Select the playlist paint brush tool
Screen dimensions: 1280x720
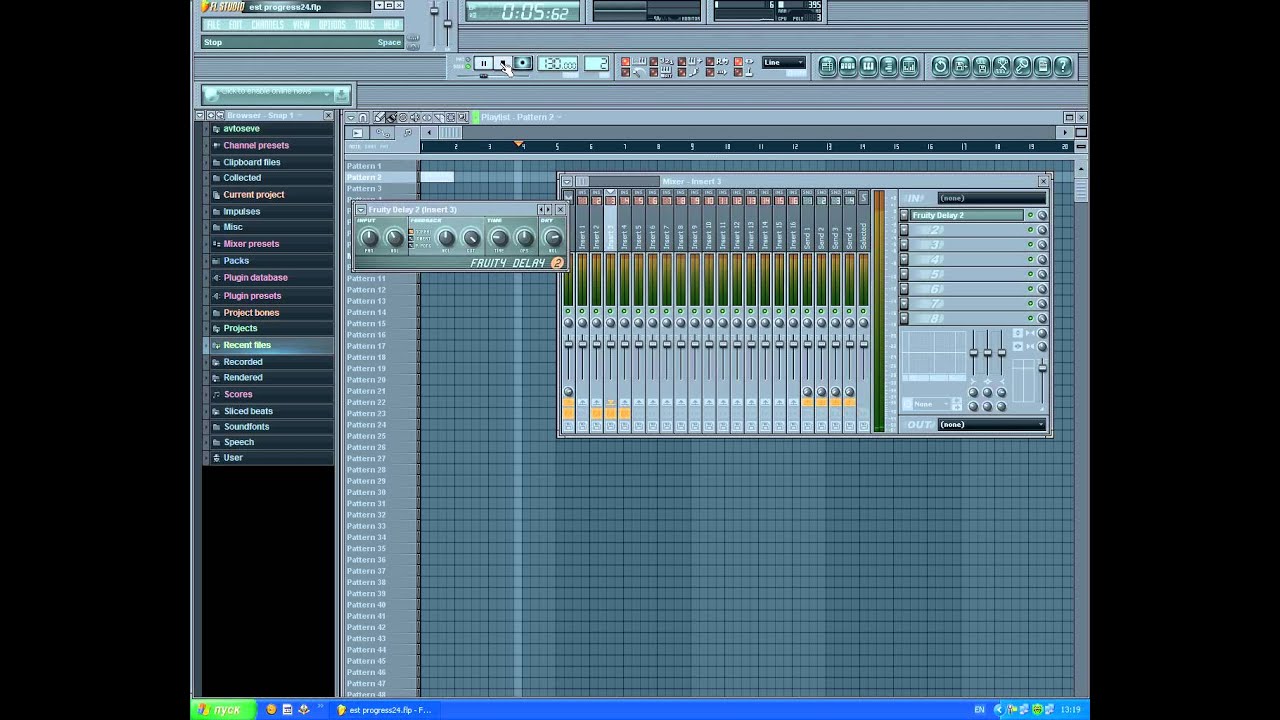(x=391, y=118)
